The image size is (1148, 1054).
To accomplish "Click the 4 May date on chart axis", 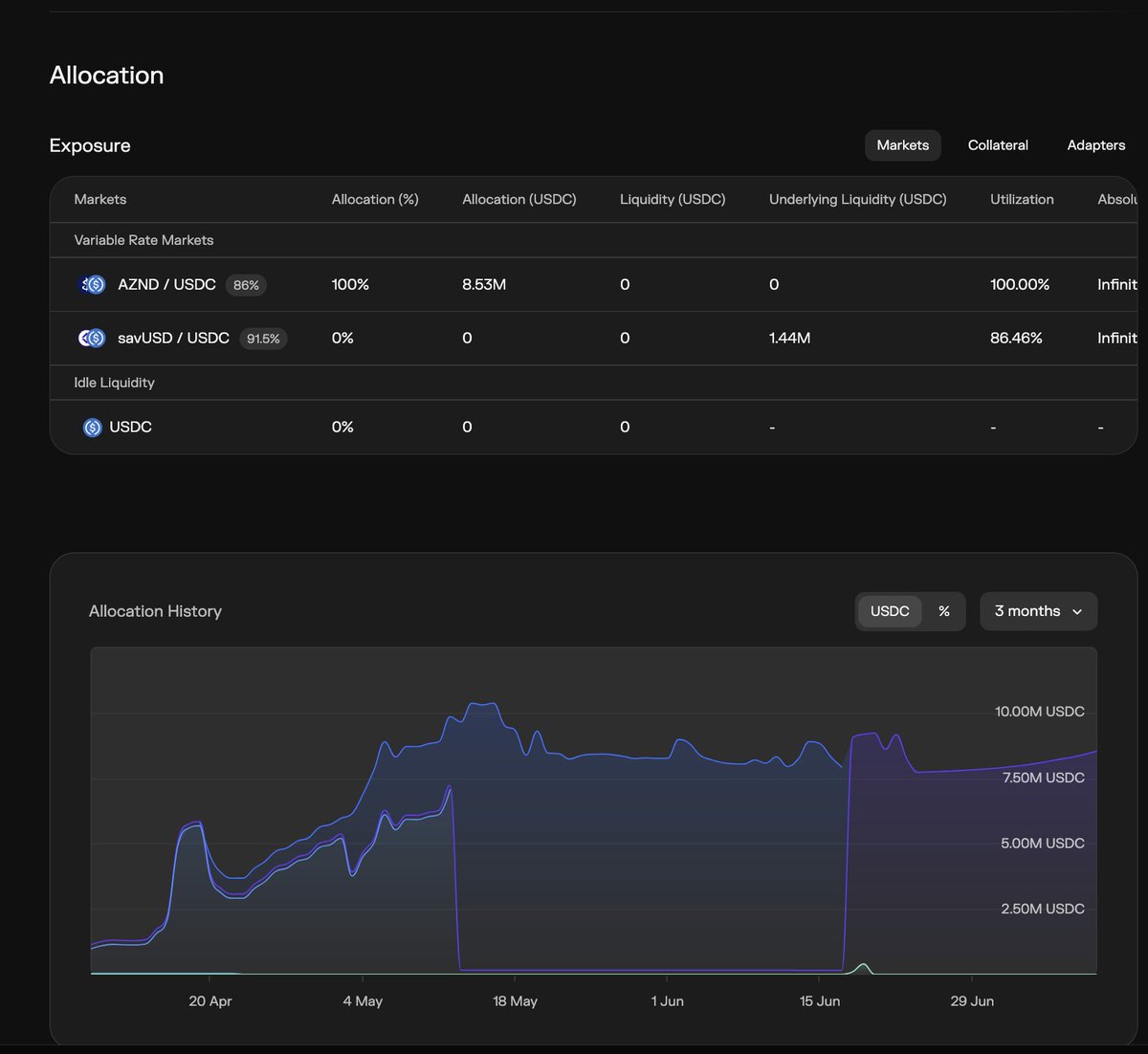I will [x=363, y=1000].
